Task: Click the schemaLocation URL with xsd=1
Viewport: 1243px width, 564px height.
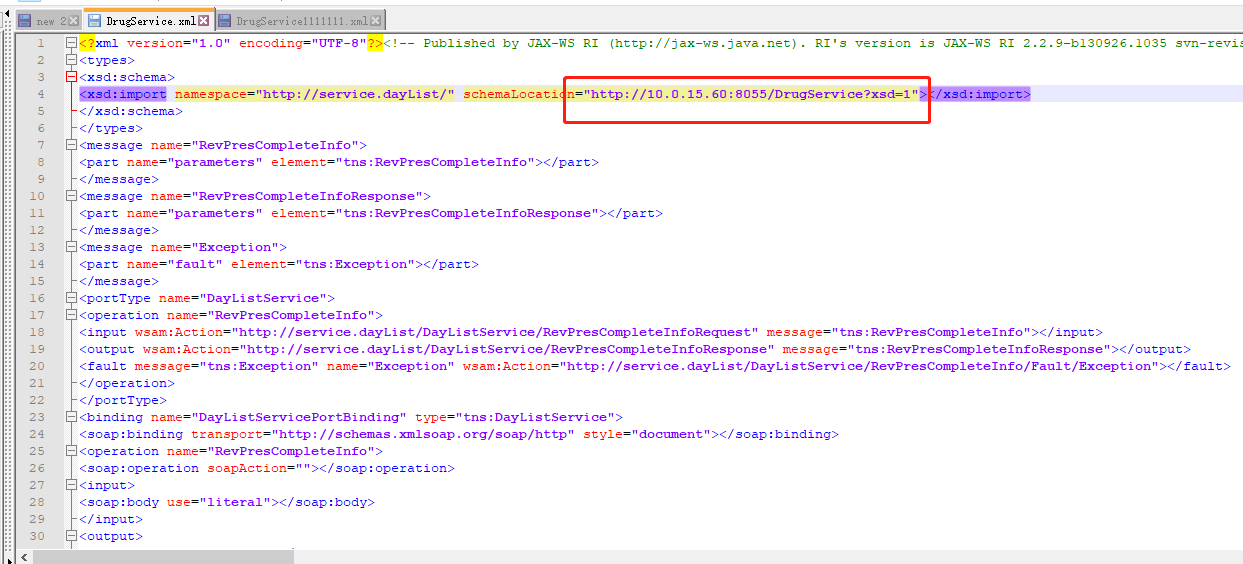Action: point(751,94)
